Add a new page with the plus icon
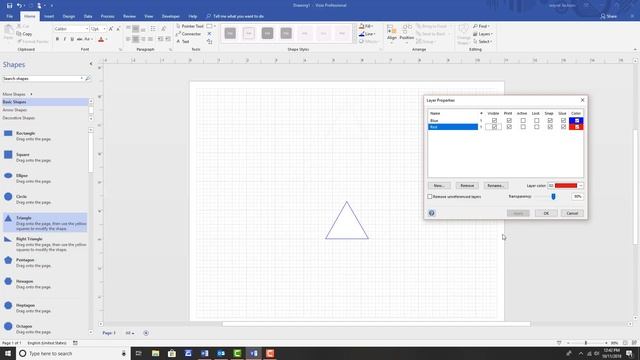The width and height of the screenshot is (640, 360). click(146, 333)
